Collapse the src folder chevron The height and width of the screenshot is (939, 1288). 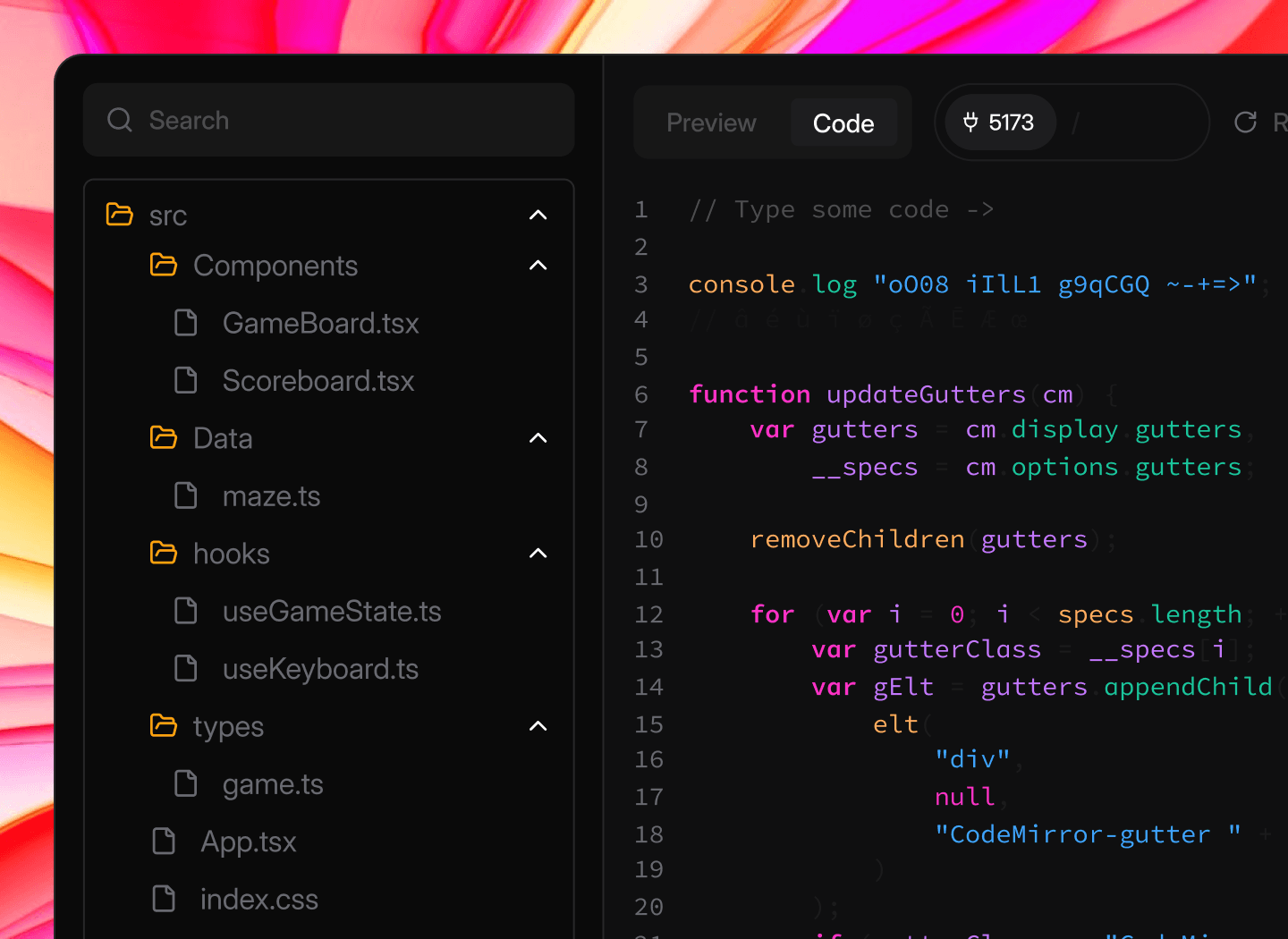tap(538, 215)
